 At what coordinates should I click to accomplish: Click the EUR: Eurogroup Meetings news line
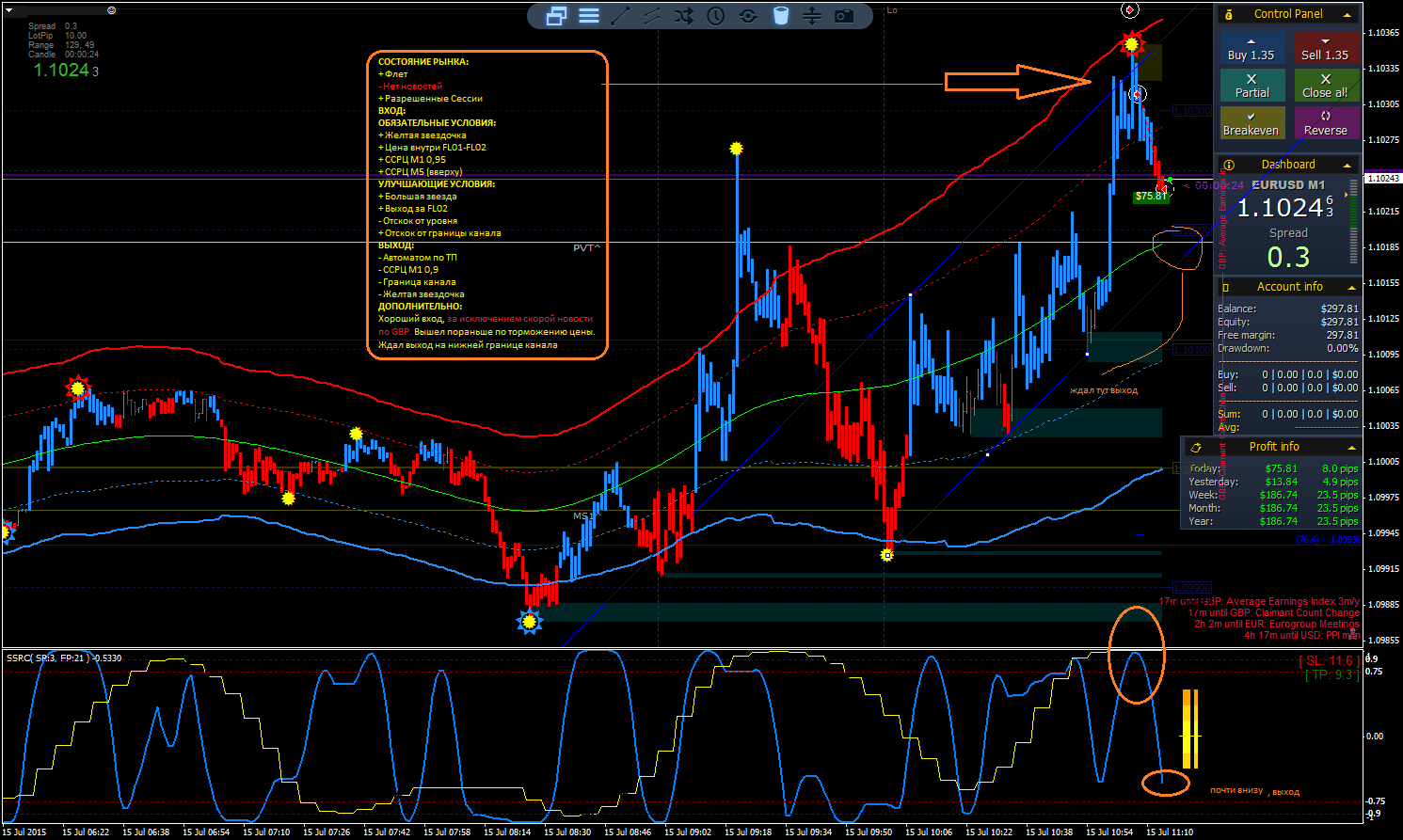(1277, 625)
